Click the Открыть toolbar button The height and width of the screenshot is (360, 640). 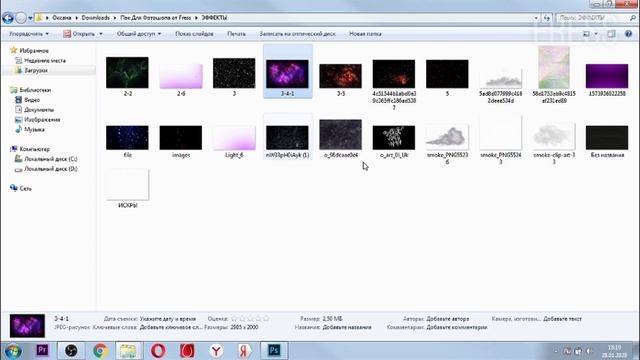click(79, 34)
